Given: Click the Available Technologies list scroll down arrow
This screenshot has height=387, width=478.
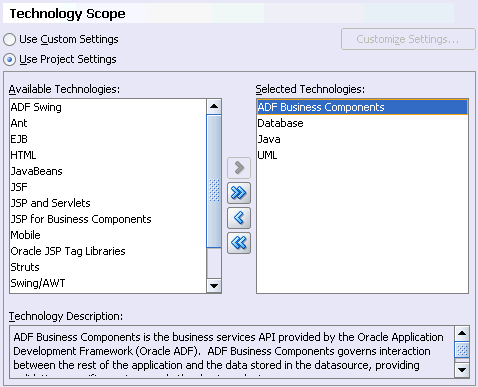Looking at the screenshot, I should click(214, 286).
